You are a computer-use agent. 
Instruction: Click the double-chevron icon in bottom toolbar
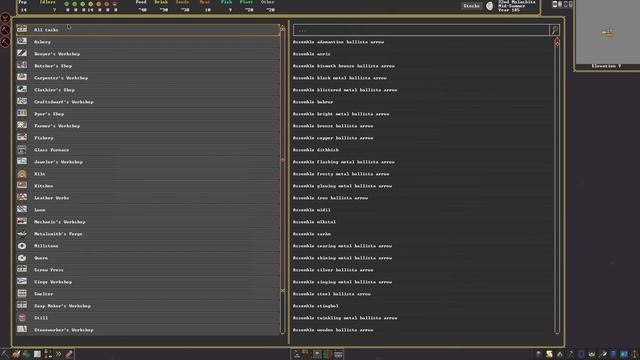(x=58, y=354)
